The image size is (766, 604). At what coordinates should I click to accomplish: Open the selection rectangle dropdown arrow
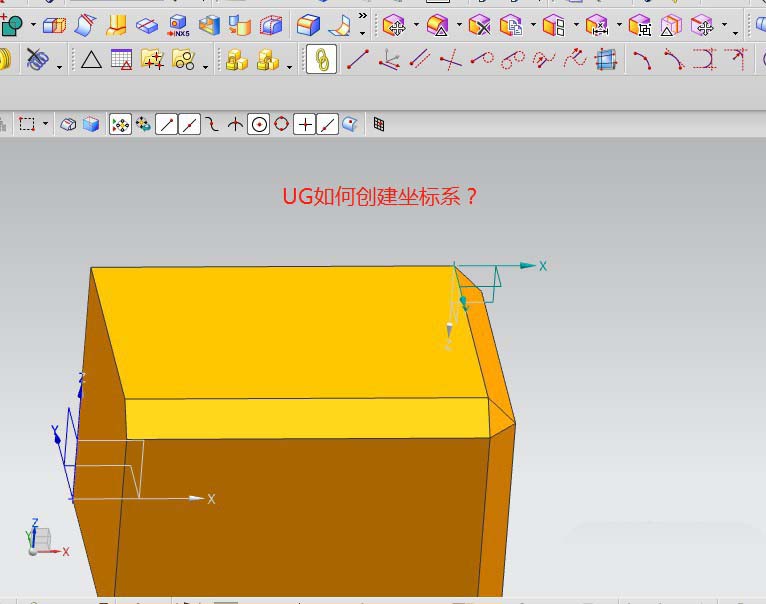click(45, 123)
